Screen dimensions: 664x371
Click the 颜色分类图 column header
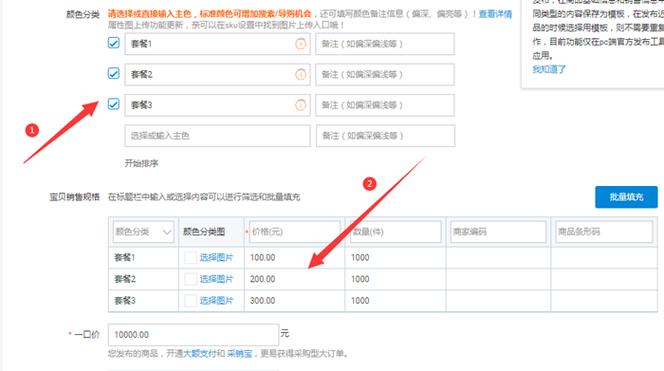[204, 232]
